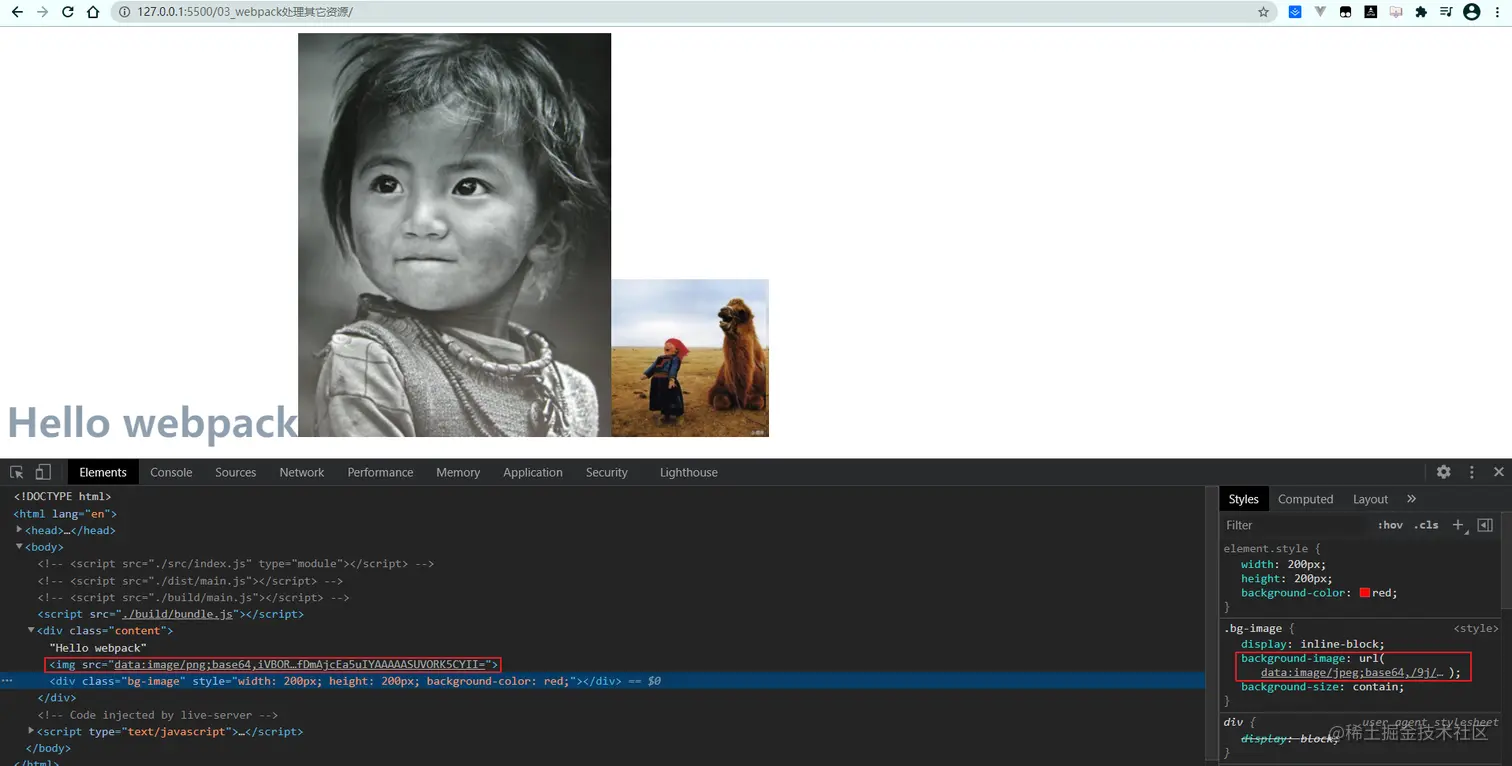Image resolution: width=1512 pixels, height=766 pixels.
Task: Click the browser home icon
Action: [91, 11]
